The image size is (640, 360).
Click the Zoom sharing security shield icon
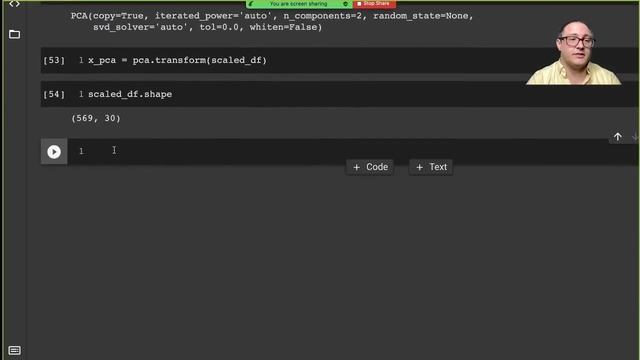point(345,4)
